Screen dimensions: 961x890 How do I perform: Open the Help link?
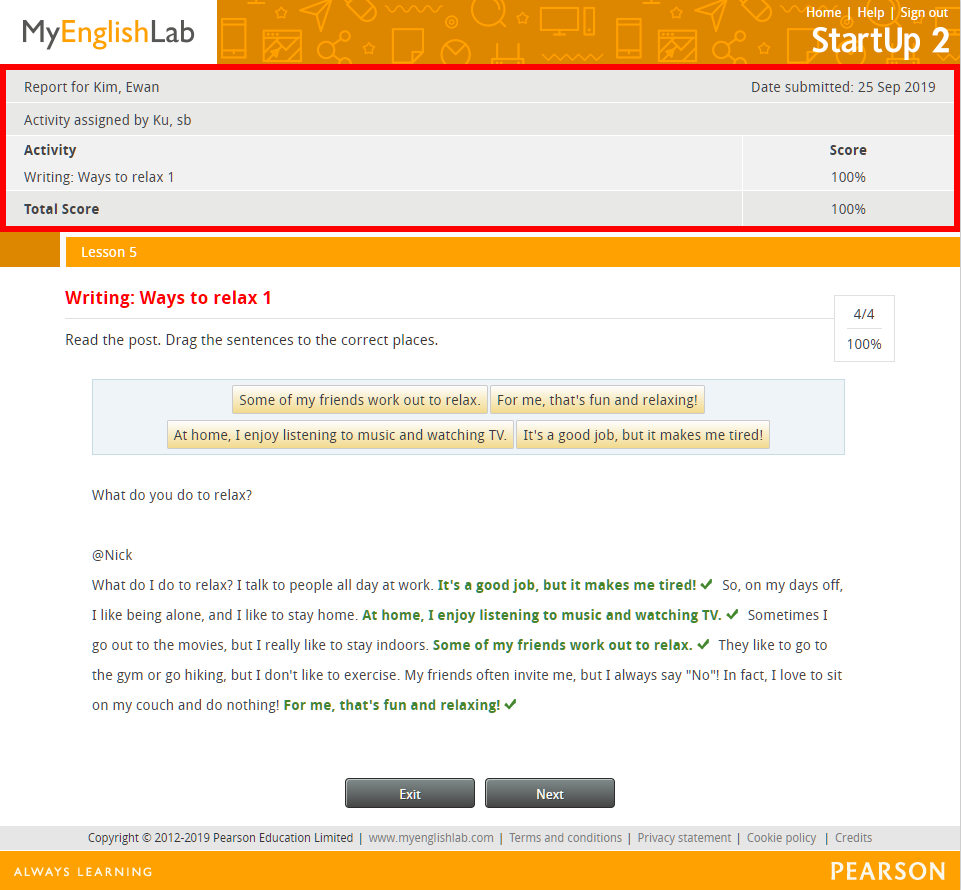tap(870, 12)
